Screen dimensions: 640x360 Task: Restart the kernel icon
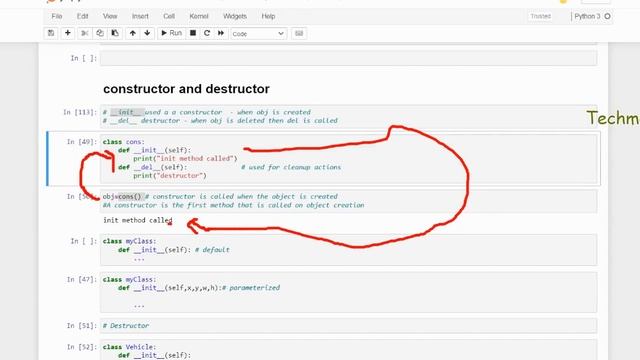(x=207, y=33)
